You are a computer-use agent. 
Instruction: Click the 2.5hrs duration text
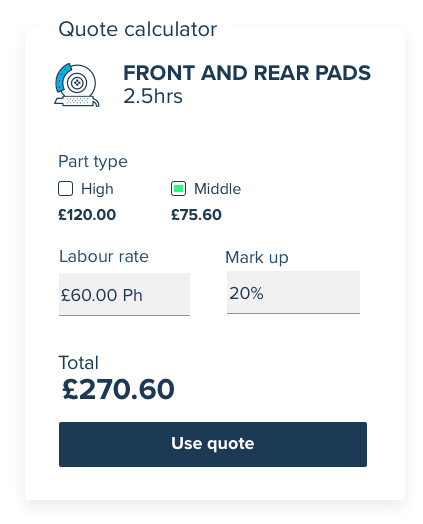pos(153,96)
